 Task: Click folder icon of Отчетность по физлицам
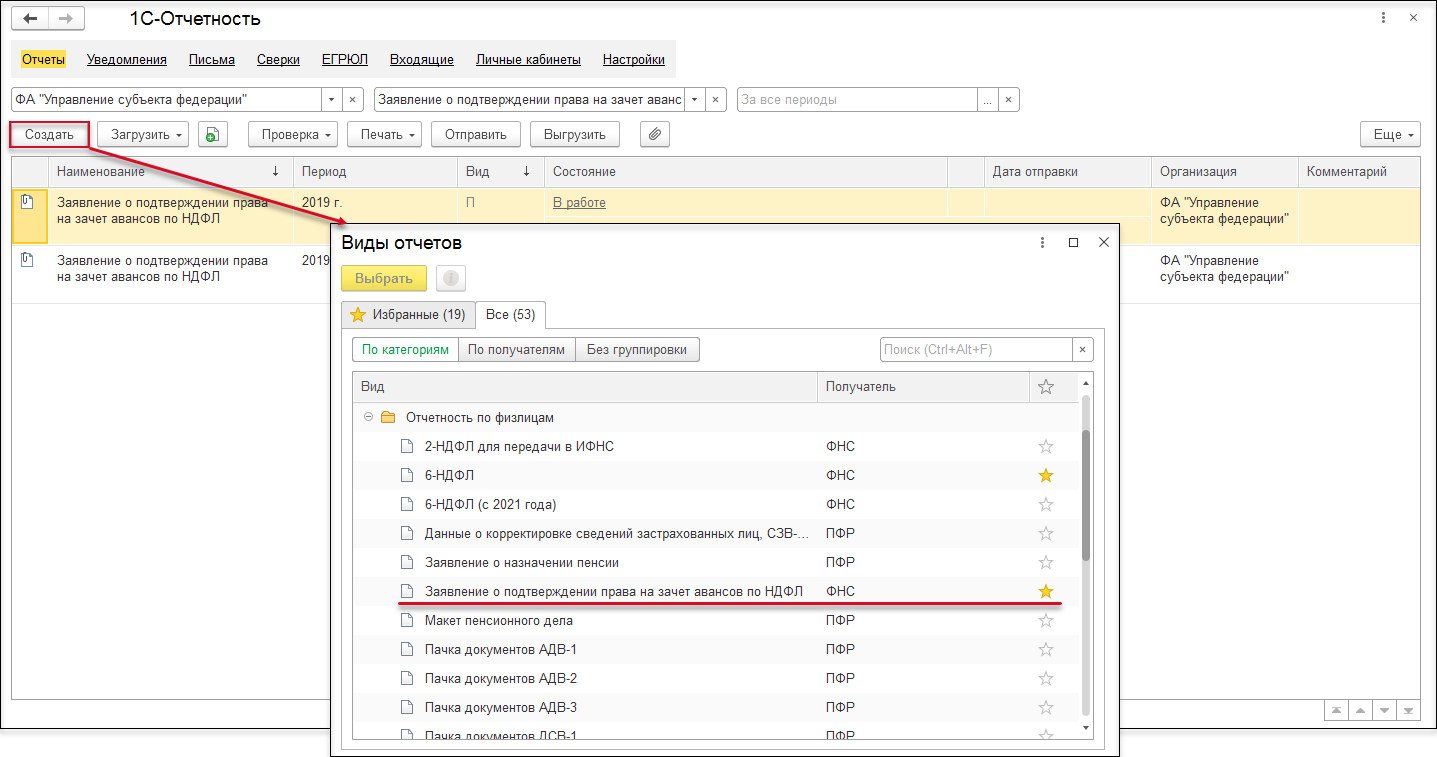388,417
